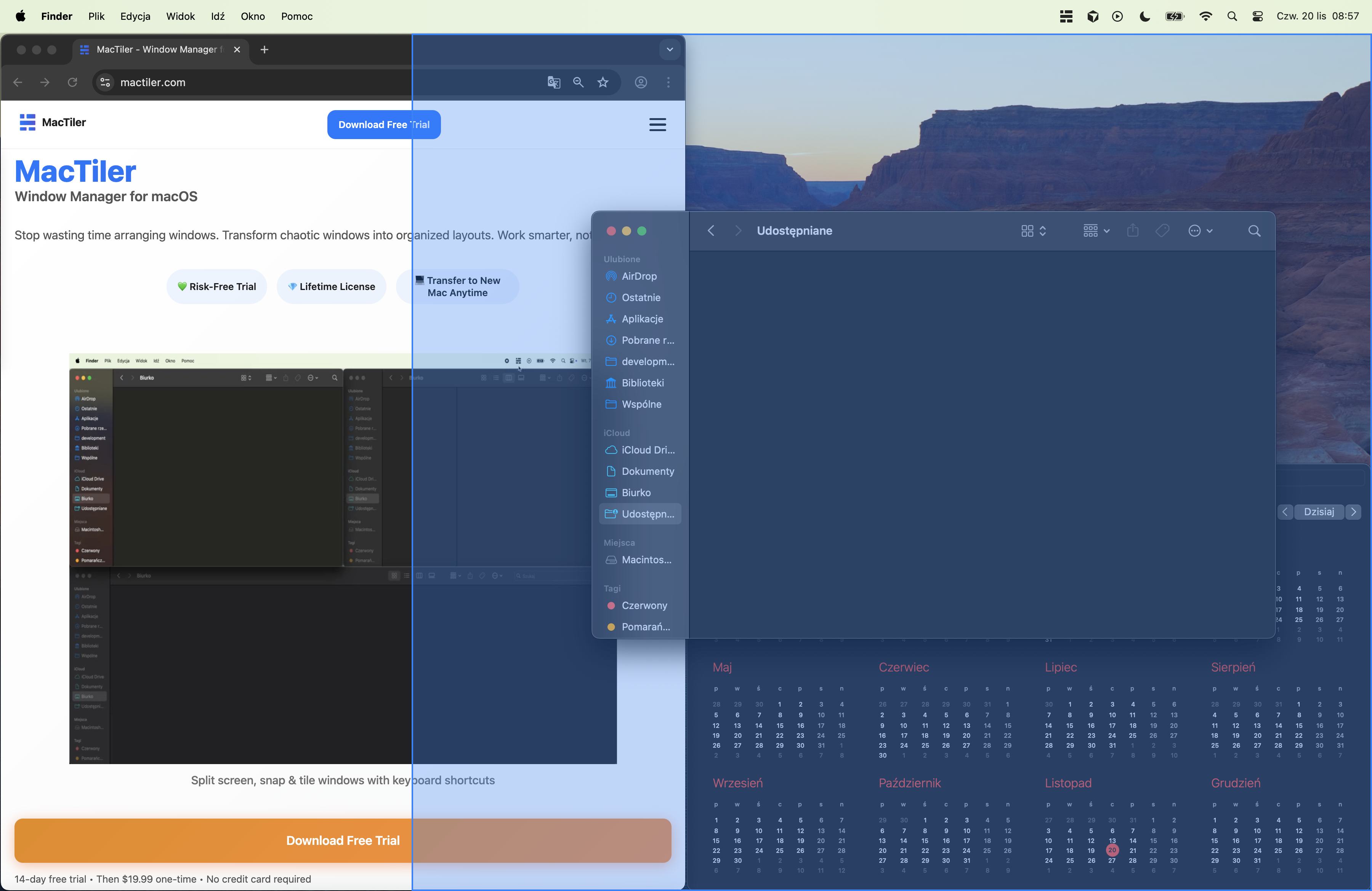The image size is (1372, 891).
Task: Open Control Center toggles icon
Action: point(1257,16)
